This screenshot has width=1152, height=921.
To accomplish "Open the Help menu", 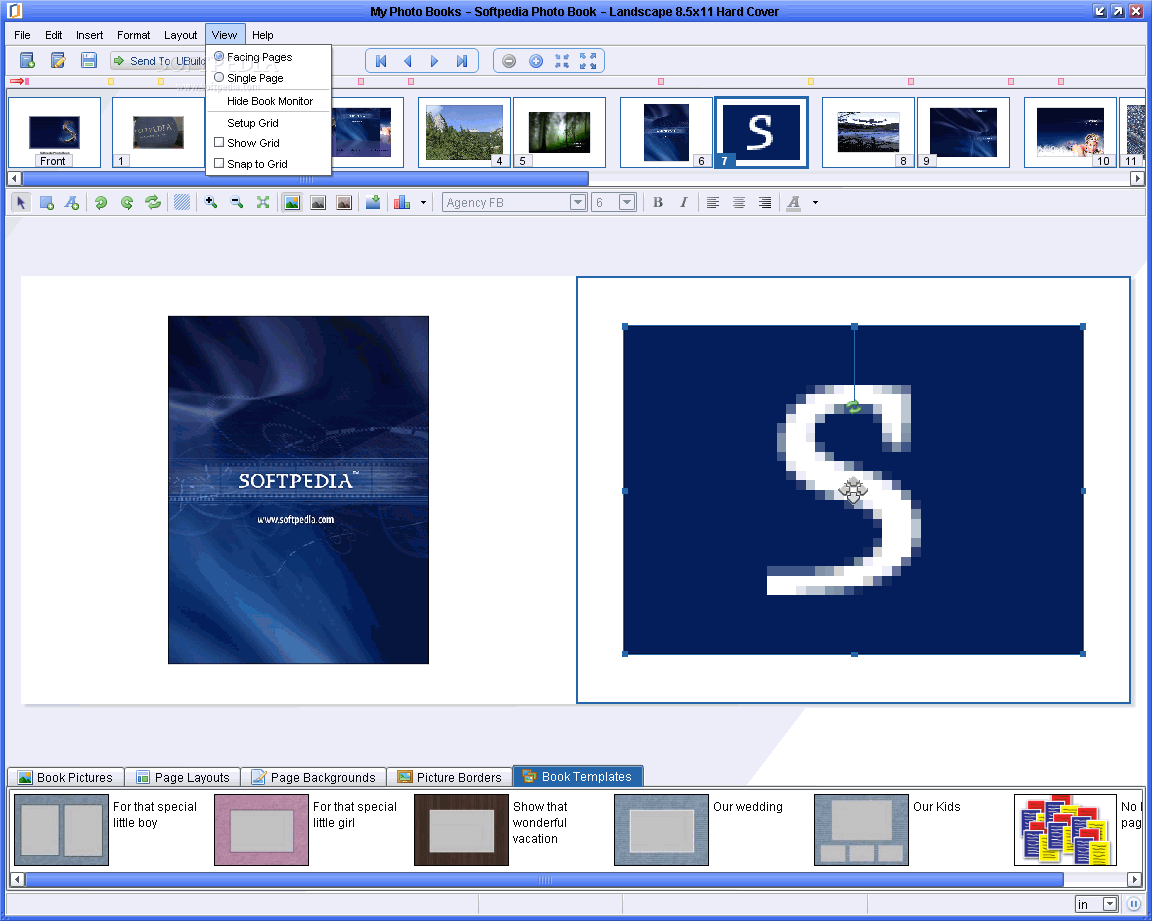I will [x=262, y=35].
